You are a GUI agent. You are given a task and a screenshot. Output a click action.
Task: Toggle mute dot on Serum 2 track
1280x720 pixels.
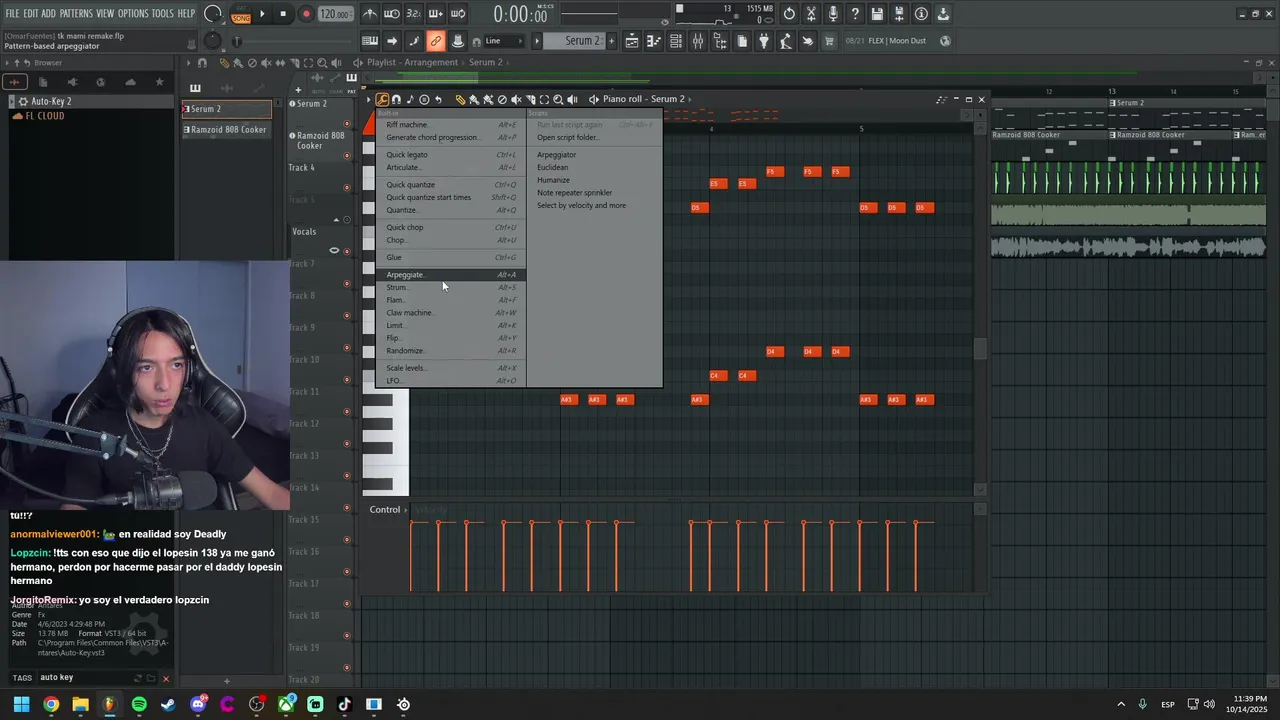pyautogui.click(x=347, y=123)
